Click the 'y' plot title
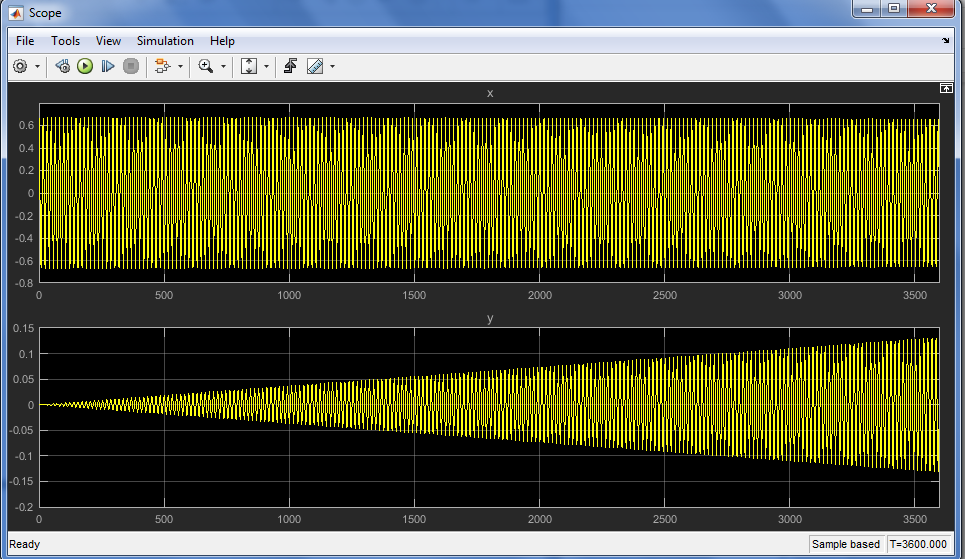 [490, 318]
